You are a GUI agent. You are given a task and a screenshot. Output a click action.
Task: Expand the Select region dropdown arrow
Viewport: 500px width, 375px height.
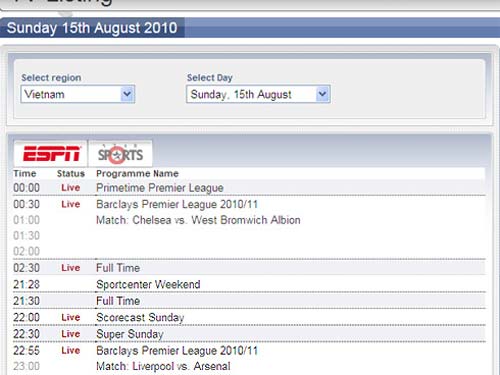pos(127,94)
